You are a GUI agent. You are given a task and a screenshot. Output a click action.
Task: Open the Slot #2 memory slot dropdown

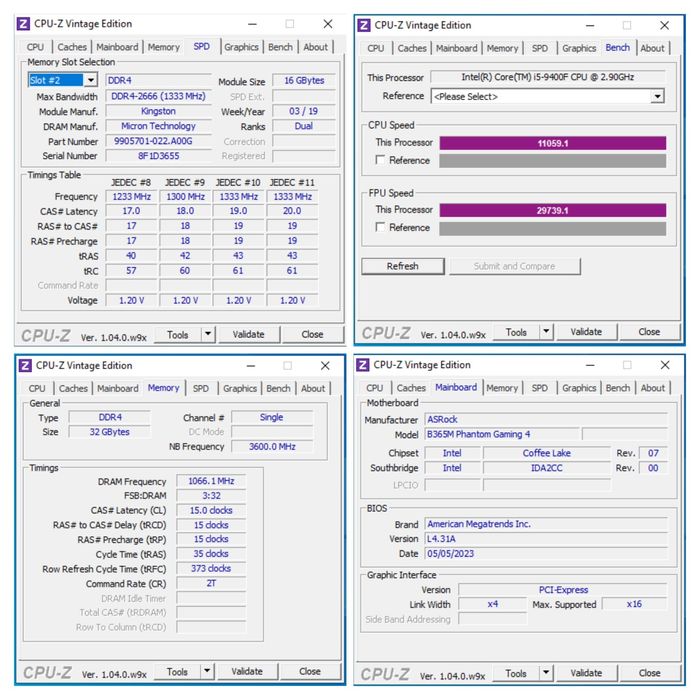91,80
